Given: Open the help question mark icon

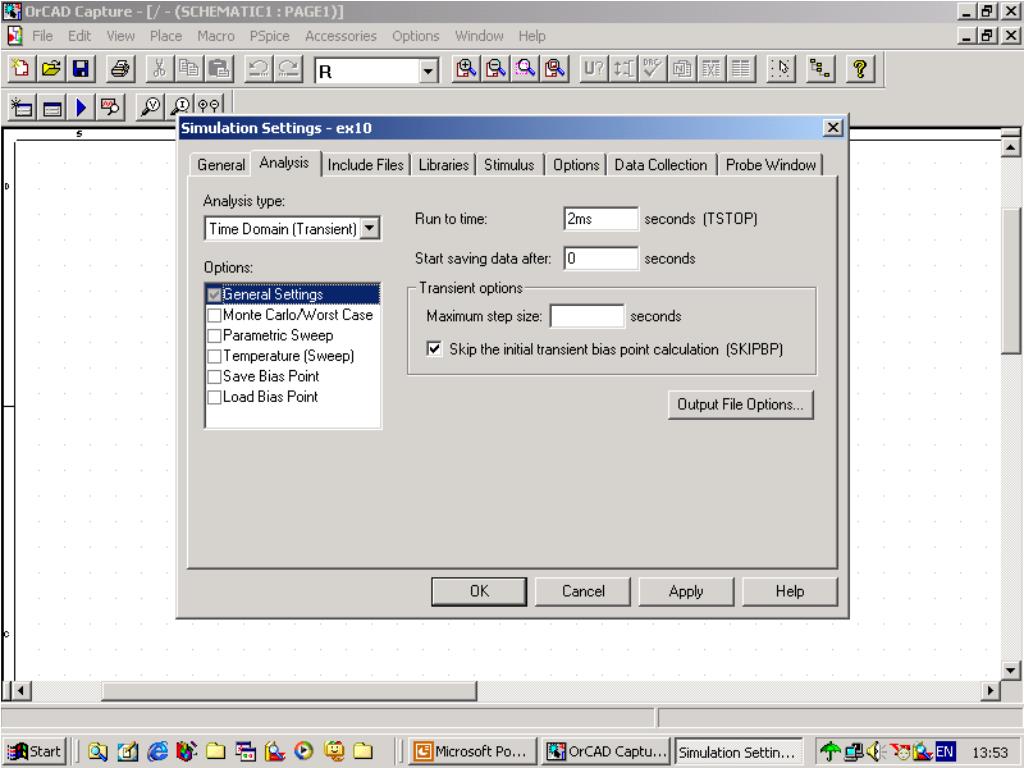Looking at the screenshot, I should coord(859,69).
